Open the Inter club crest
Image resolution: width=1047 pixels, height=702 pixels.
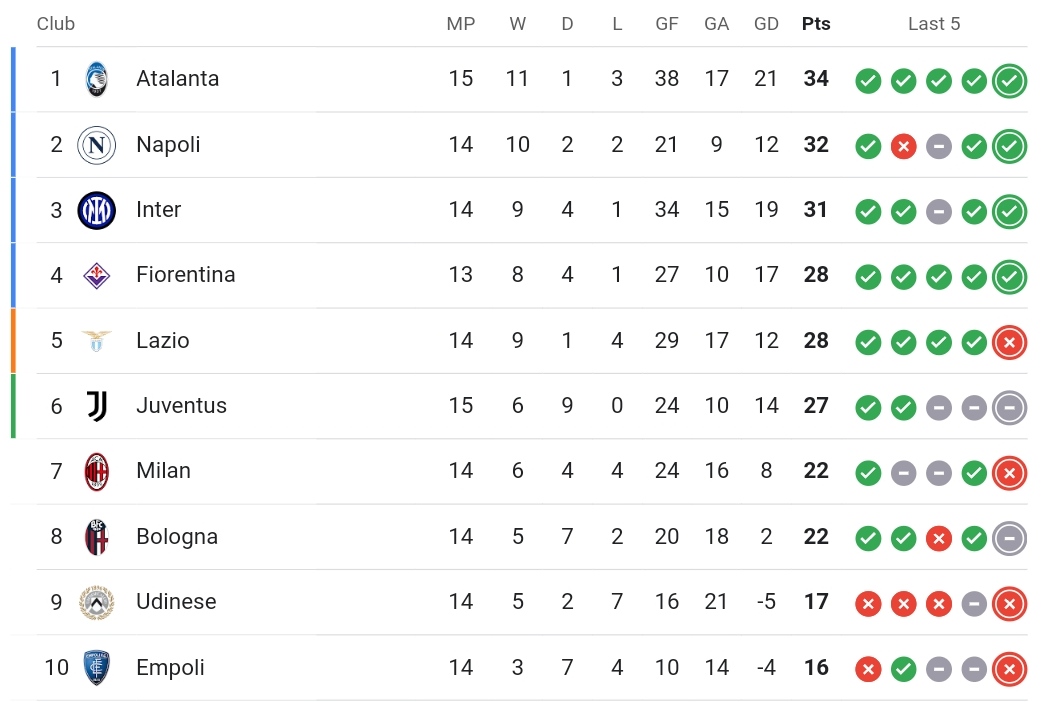click(97, 210)
